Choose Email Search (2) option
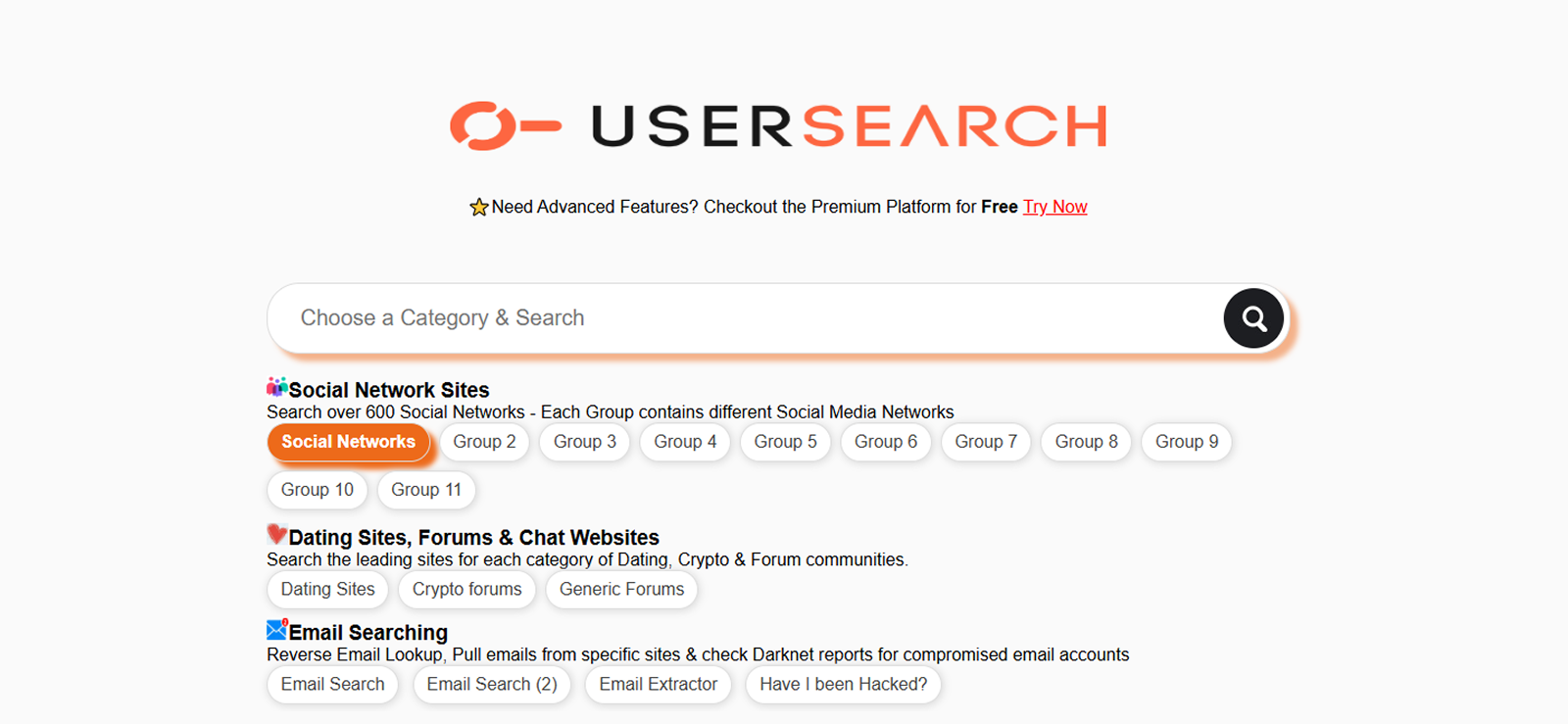Viewport: 1568px width, 724px height. pos(492,685)
